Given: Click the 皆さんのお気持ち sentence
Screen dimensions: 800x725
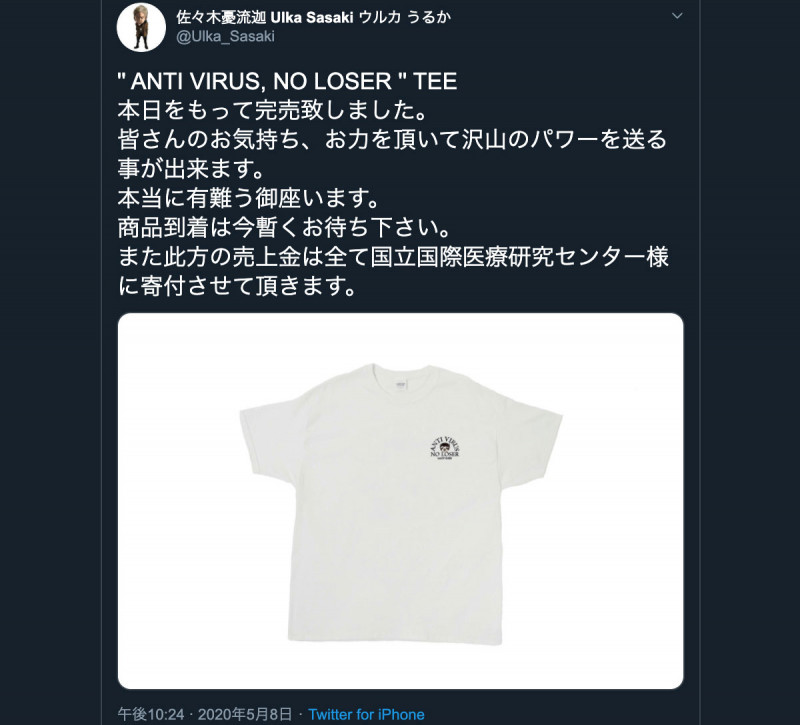Looking at the screenshot, I should click(x=392, y=154).
